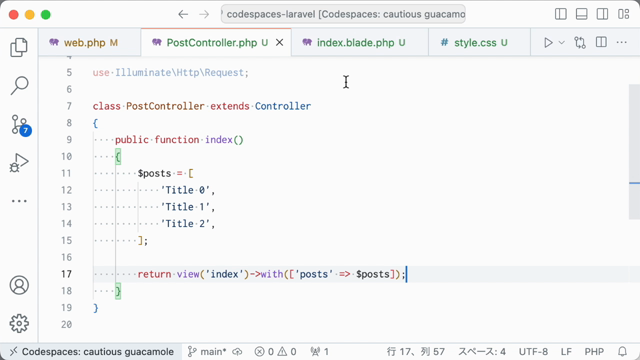Open Source Control with 7 changes
The height and width of the screenshot is (360, 640).
20,124
